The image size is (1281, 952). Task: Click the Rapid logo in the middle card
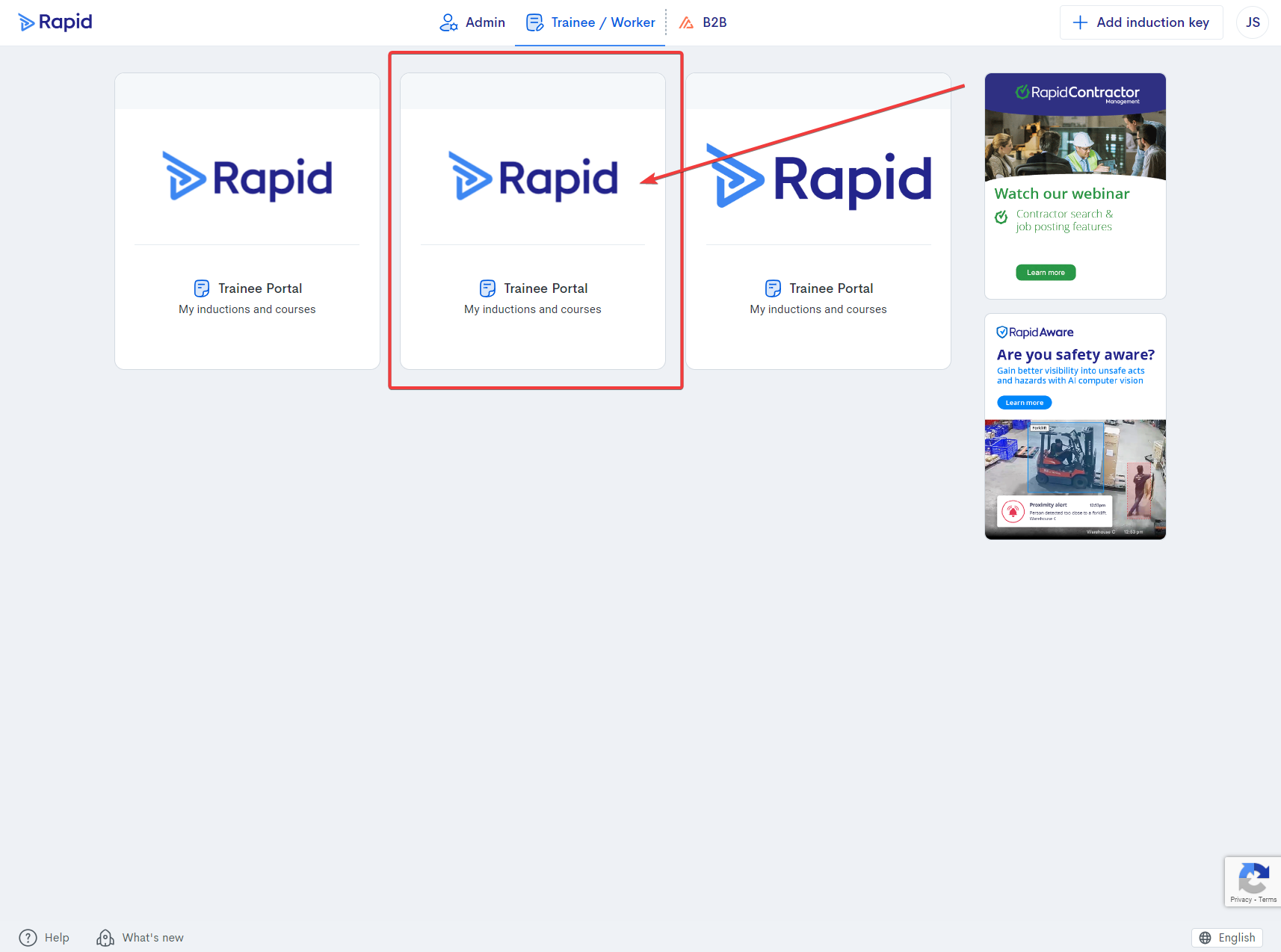533,177
